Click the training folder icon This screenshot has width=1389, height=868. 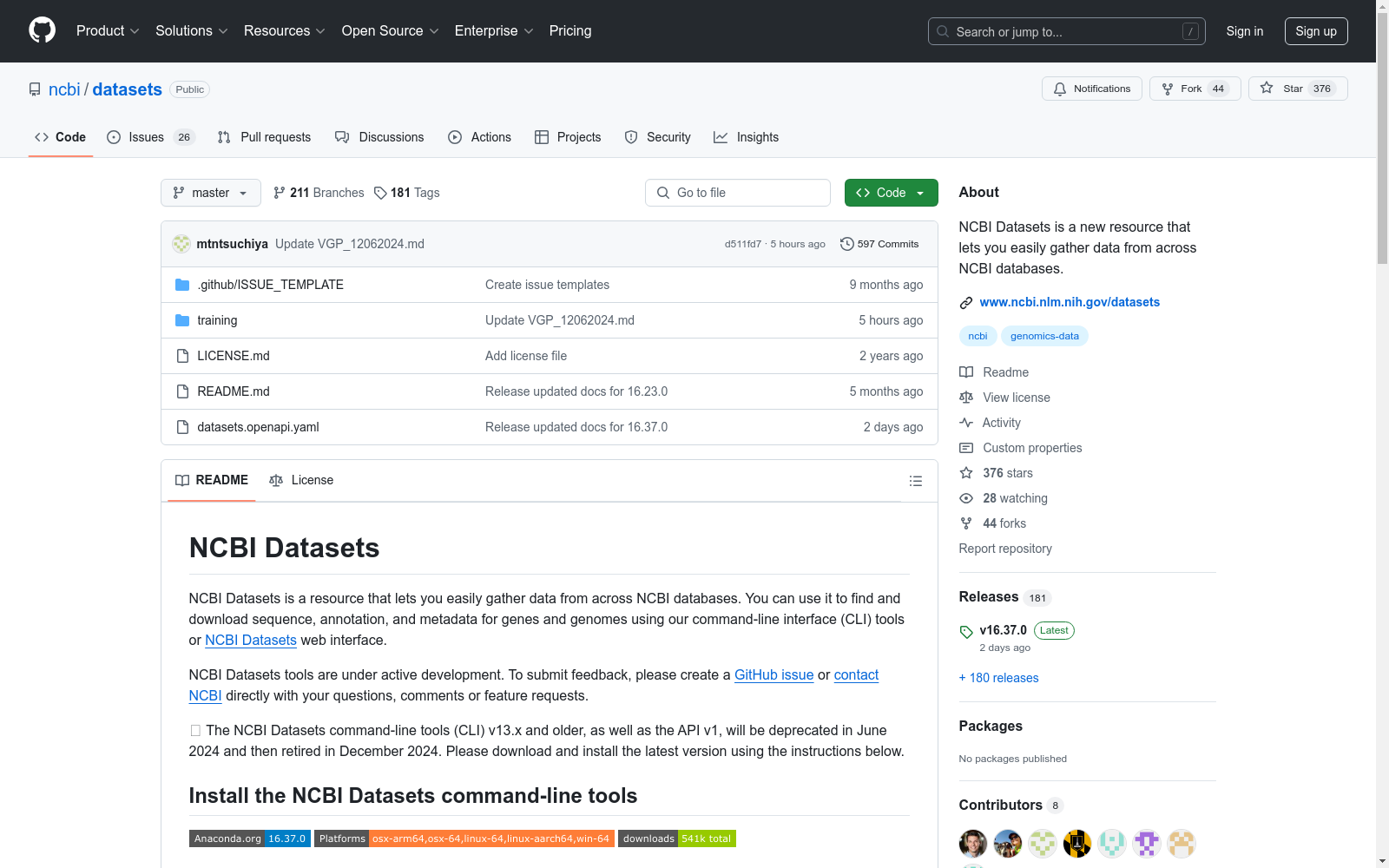[x=182, y=320]
